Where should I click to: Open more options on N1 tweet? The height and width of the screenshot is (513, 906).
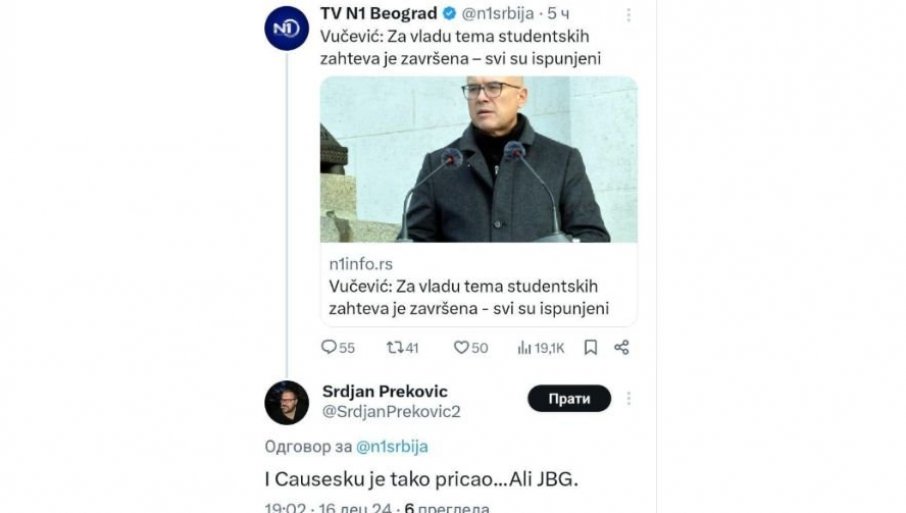pyautogui.click(x=629, y=16)
